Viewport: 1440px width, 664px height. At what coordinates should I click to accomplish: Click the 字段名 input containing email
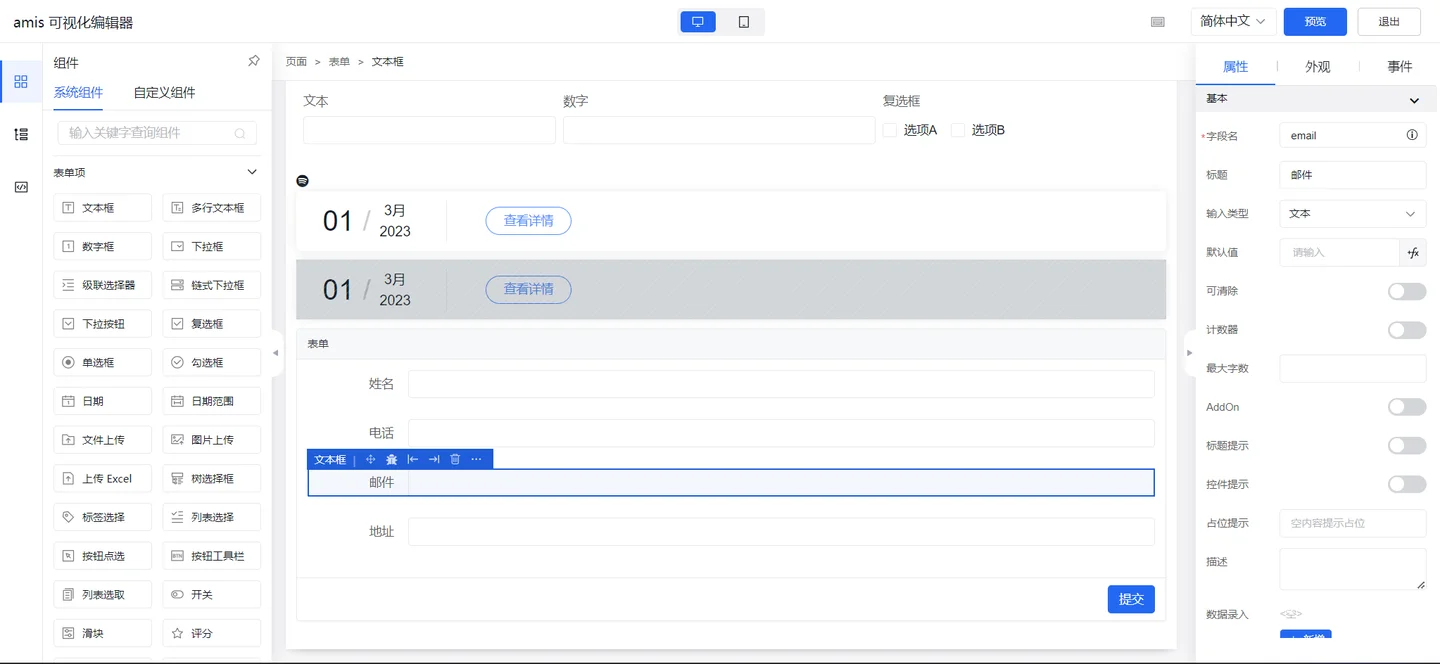[1353, 135]
